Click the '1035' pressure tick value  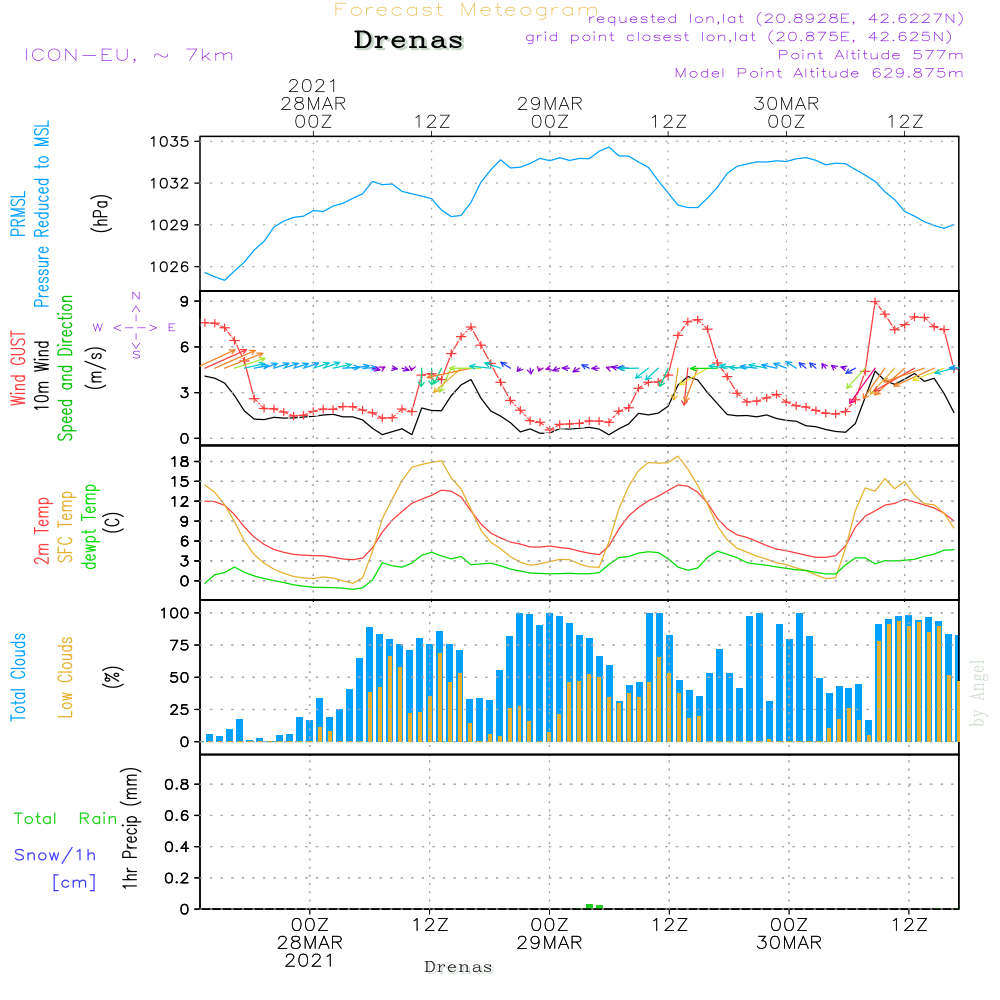tap(170, 142)
